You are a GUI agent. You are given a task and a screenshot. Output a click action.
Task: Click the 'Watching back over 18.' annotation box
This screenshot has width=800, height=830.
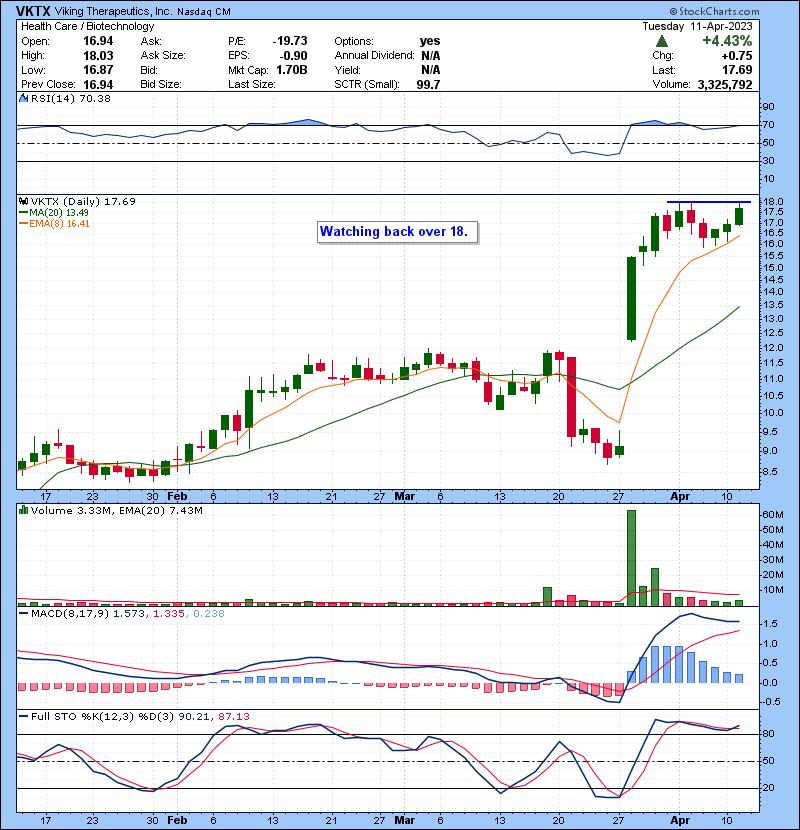(397, 232)
